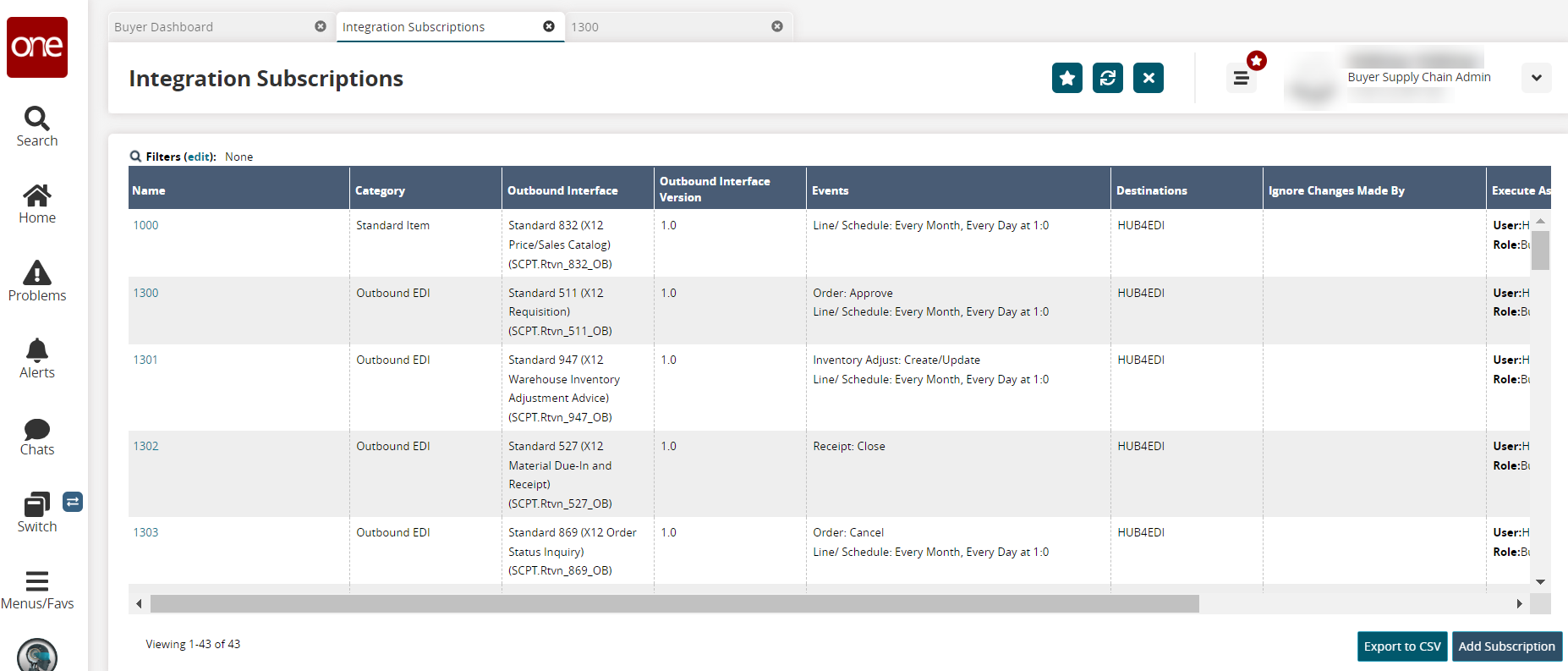Click the Filters 'None' value
This screenshot has width=1568, height=671.
click(x=238, y=157)
